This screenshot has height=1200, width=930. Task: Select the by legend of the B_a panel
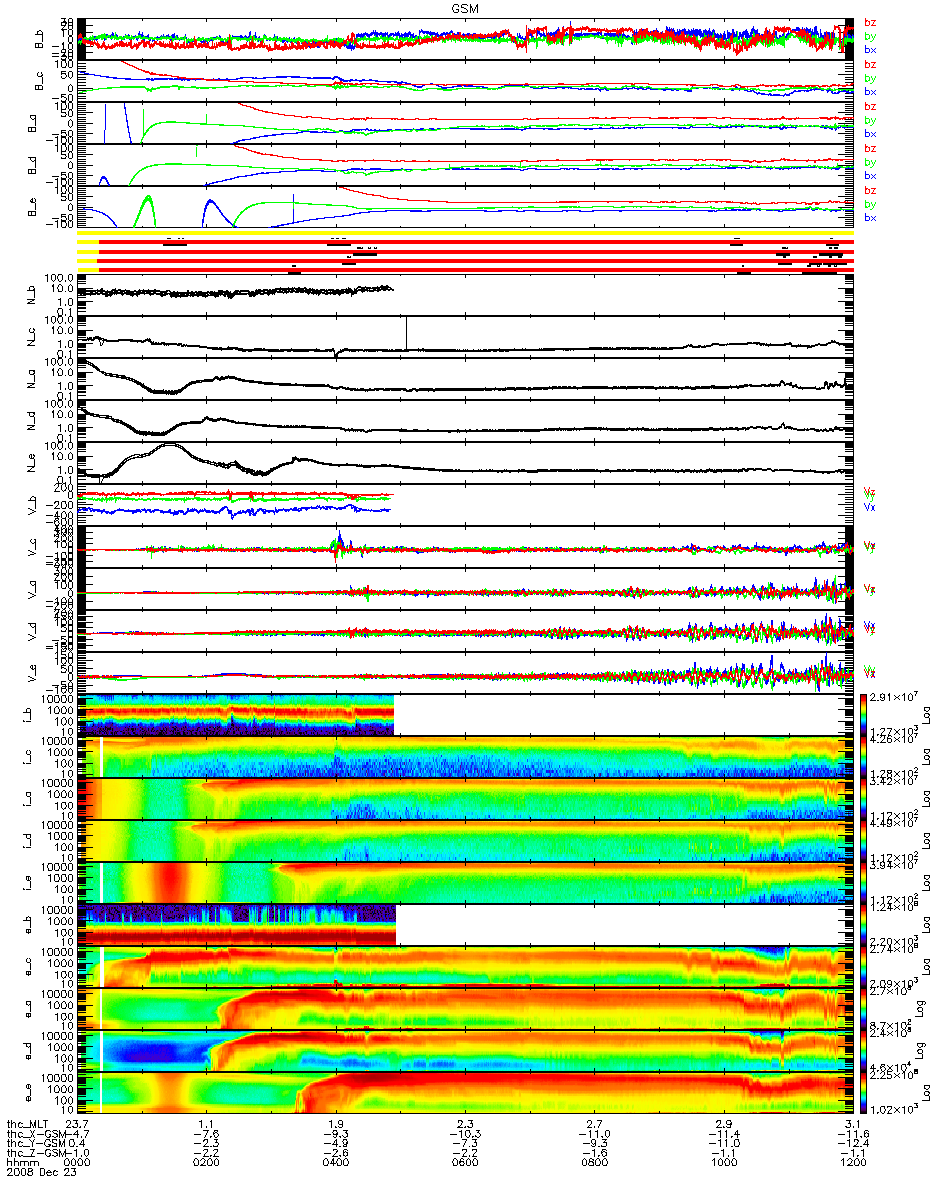pyautogui.click(x=870, y=120)
